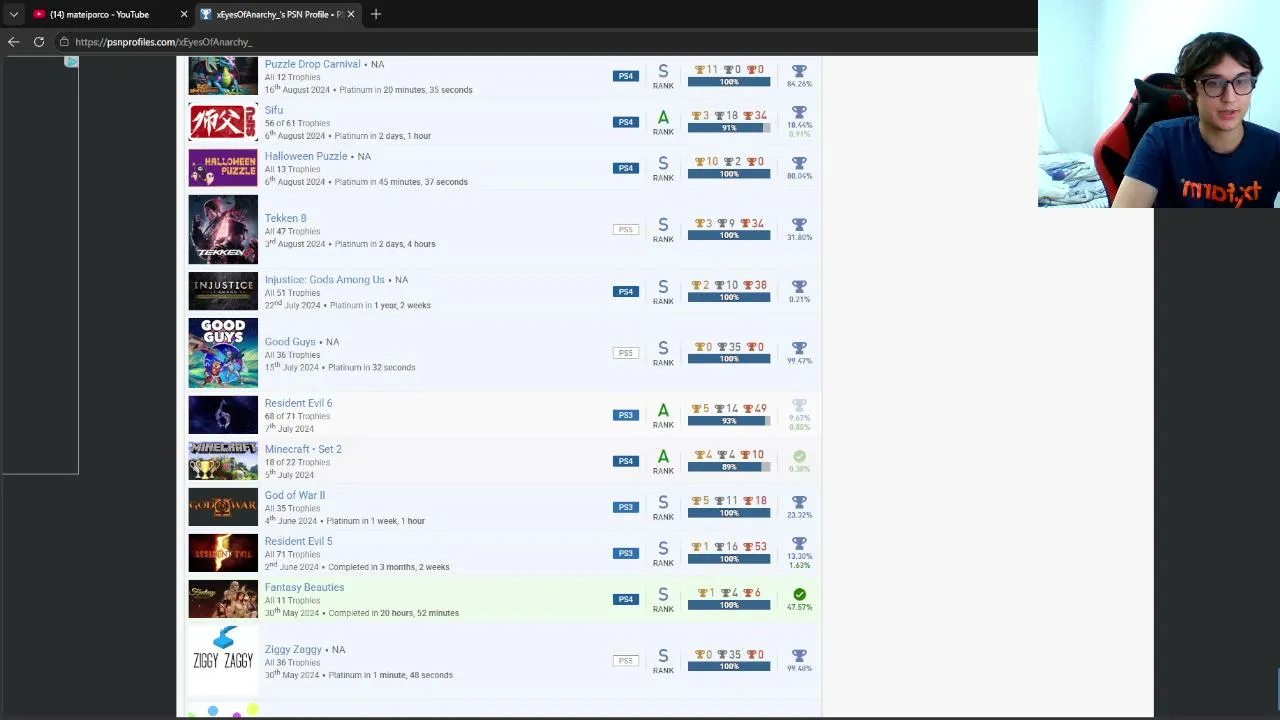Reload the page with the refresh icon

(x=39, y=42)
